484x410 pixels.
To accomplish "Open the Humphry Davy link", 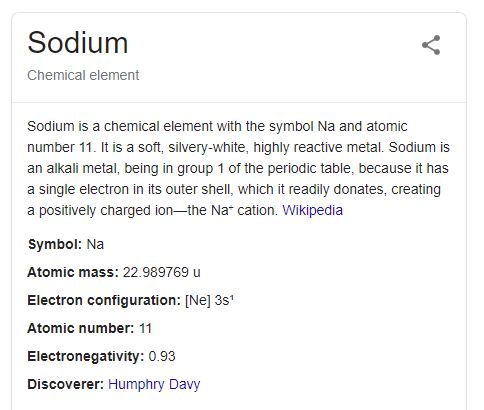I will (154, 384).
